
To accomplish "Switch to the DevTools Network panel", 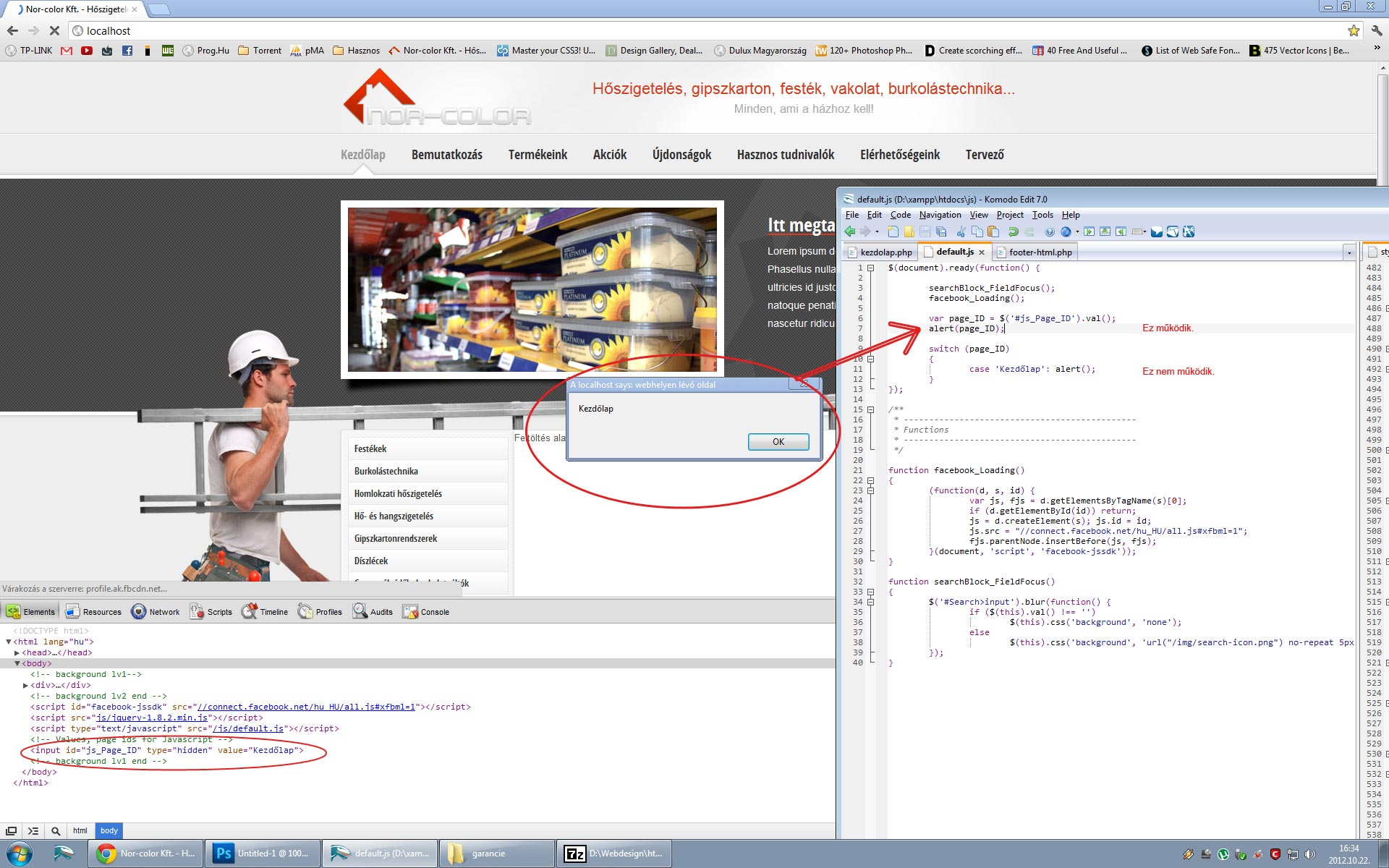I will coord(156,612).
